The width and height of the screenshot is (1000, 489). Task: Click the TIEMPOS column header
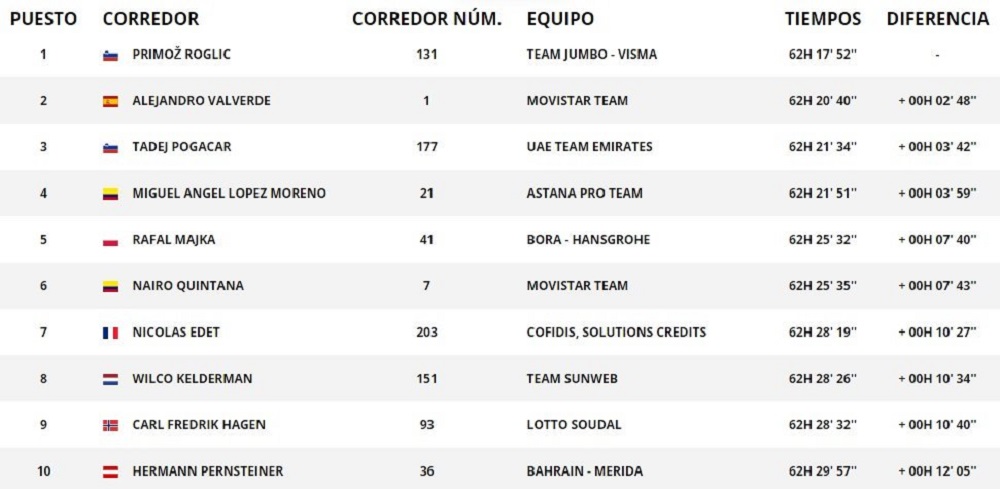(822, 19)
